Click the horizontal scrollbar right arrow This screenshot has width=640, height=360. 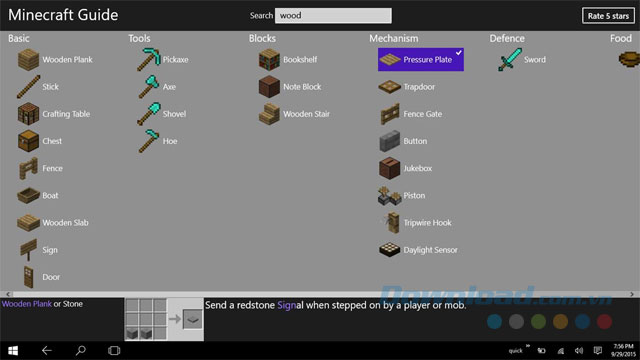(632, 294)
